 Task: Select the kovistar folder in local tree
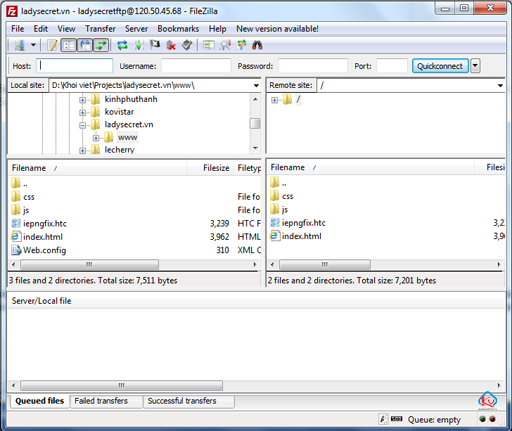click(x=119, y=112)
